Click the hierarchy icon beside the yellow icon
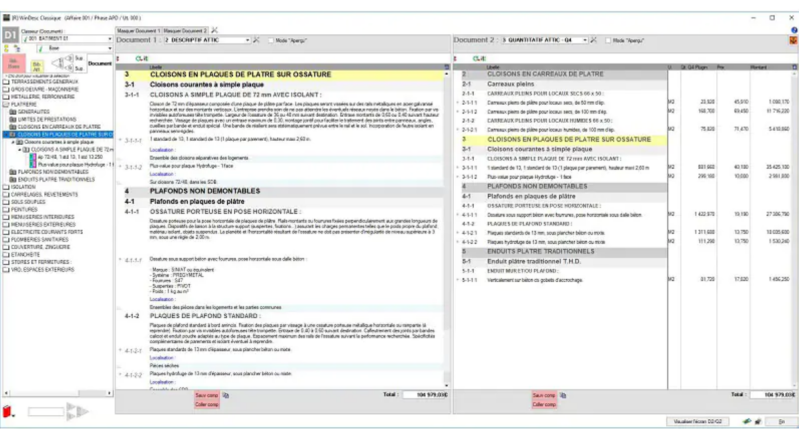Viewport: 799px width, 429px height. point(17,48)
